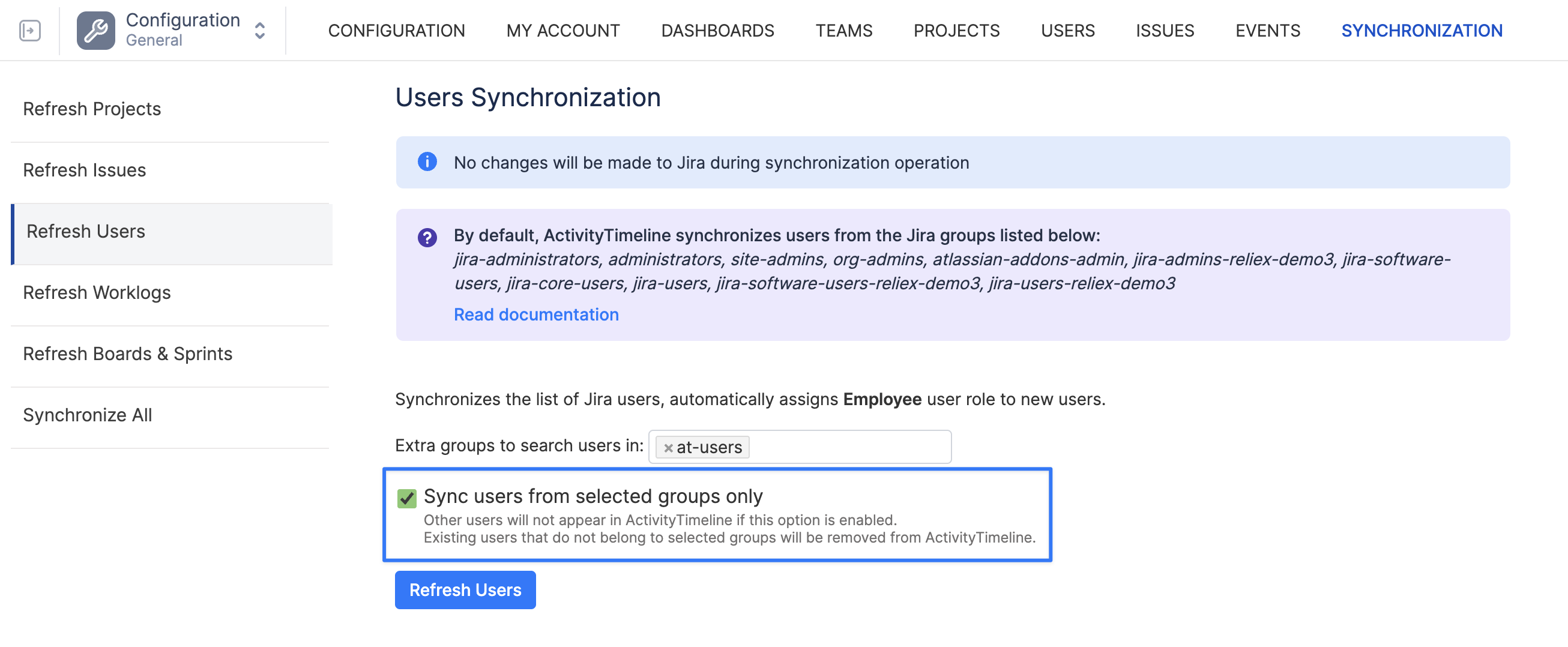
Task: Open the Teams tab
Action: (x=843, y=31)
